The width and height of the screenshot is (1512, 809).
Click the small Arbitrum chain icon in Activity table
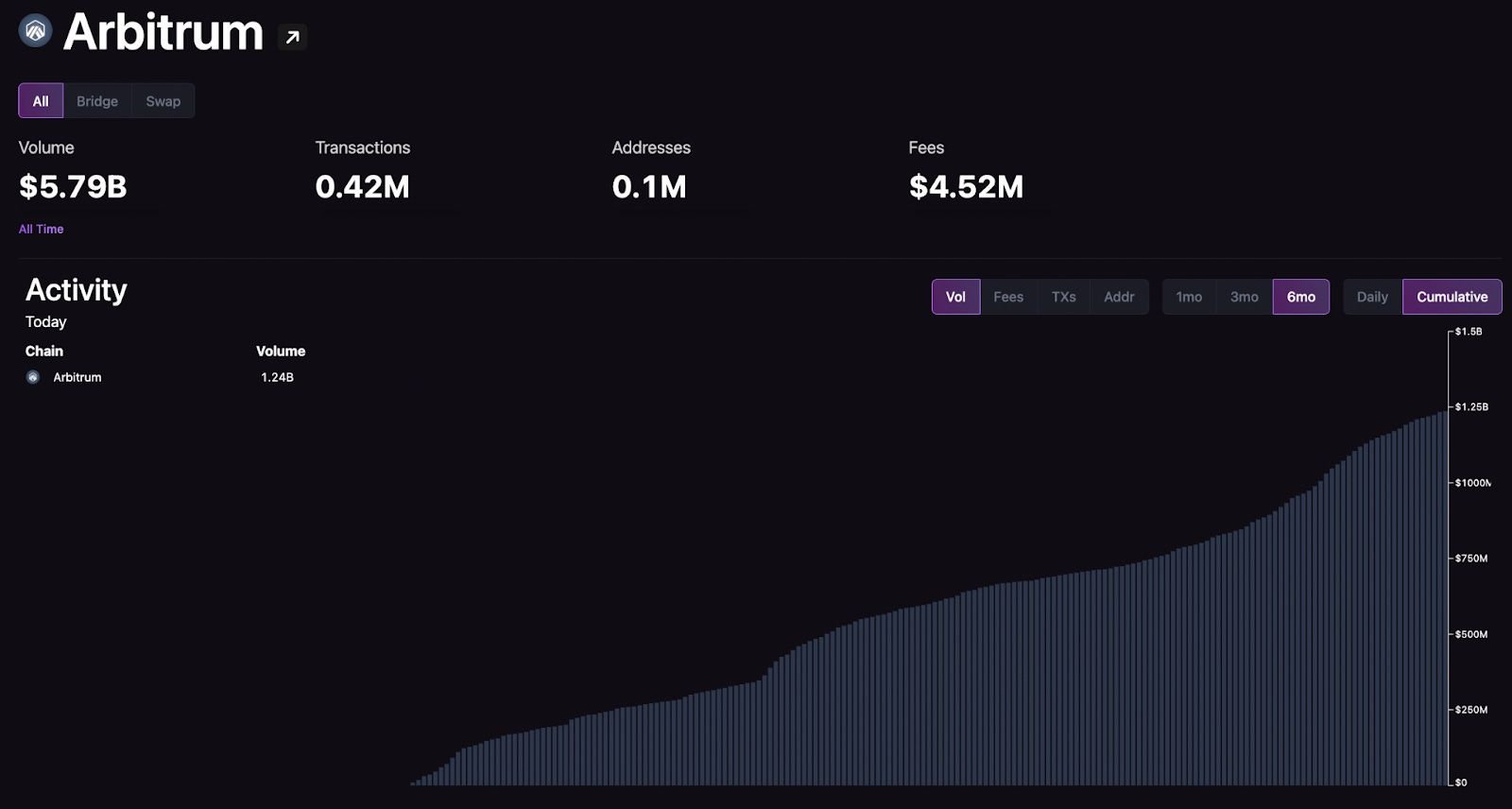(x=33, y=377)
